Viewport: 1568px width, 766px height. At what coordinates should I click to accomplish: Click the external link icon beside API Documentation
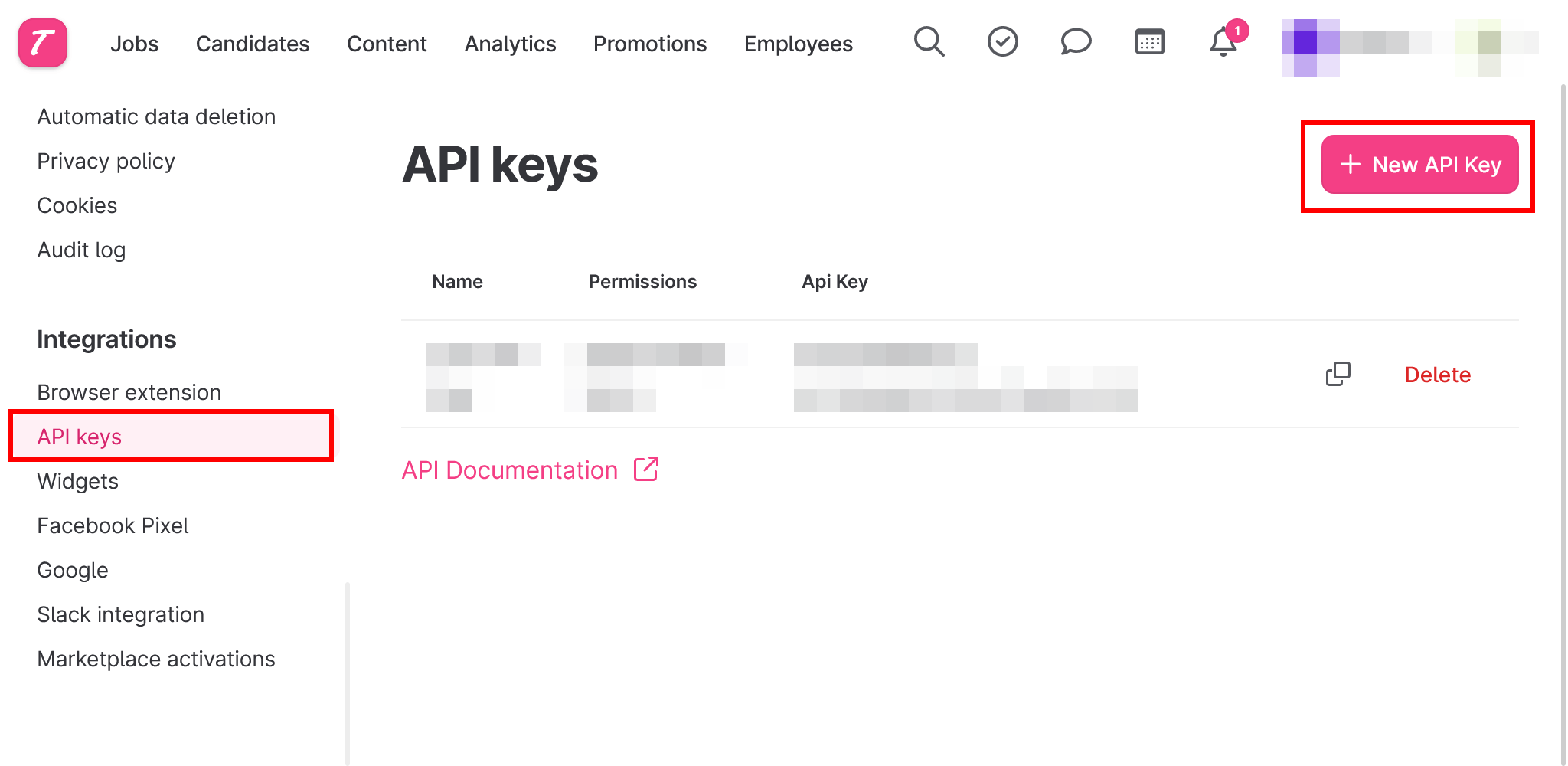coord(645,469)
